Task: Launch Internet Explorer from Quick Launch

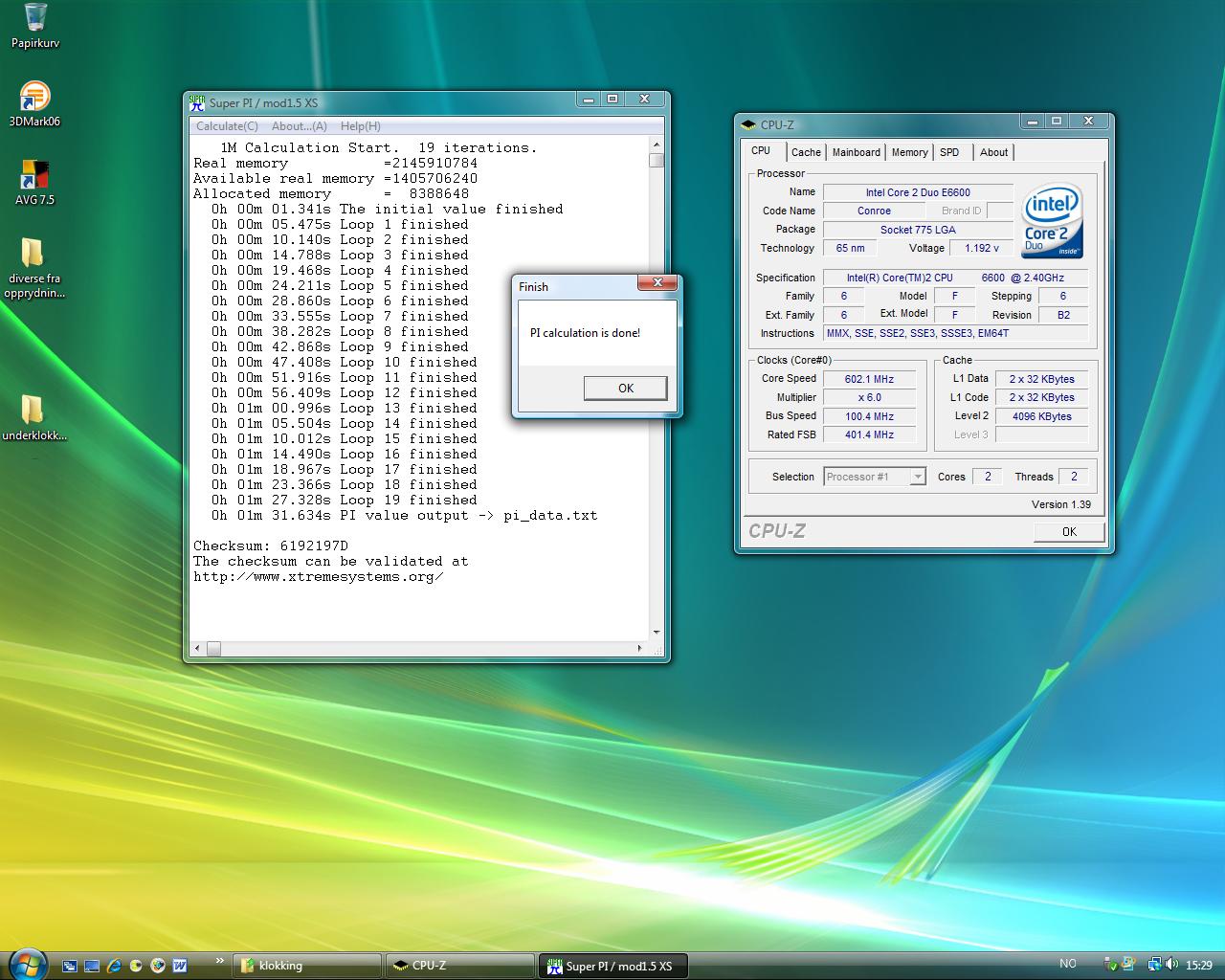Action: (114, 966)
